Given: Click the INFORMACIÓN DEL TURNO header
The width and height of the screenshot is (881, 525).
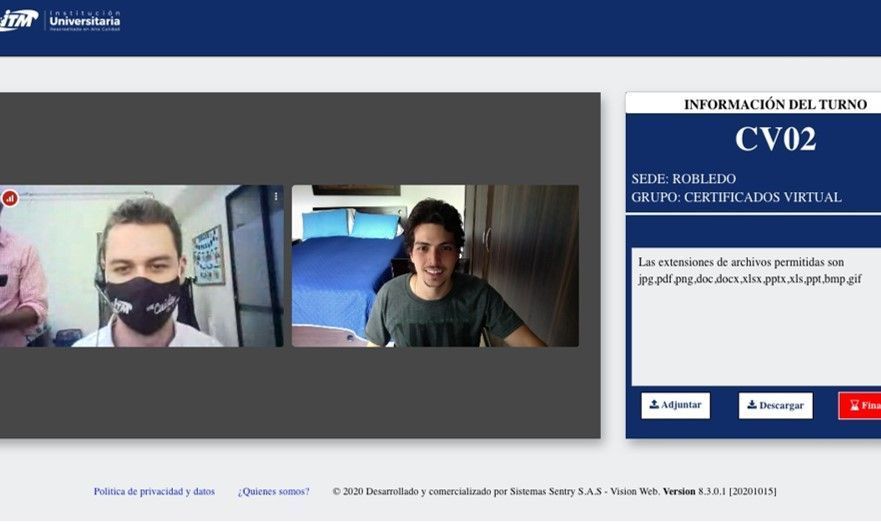Looking at the screenshot, I should [775, 104].
